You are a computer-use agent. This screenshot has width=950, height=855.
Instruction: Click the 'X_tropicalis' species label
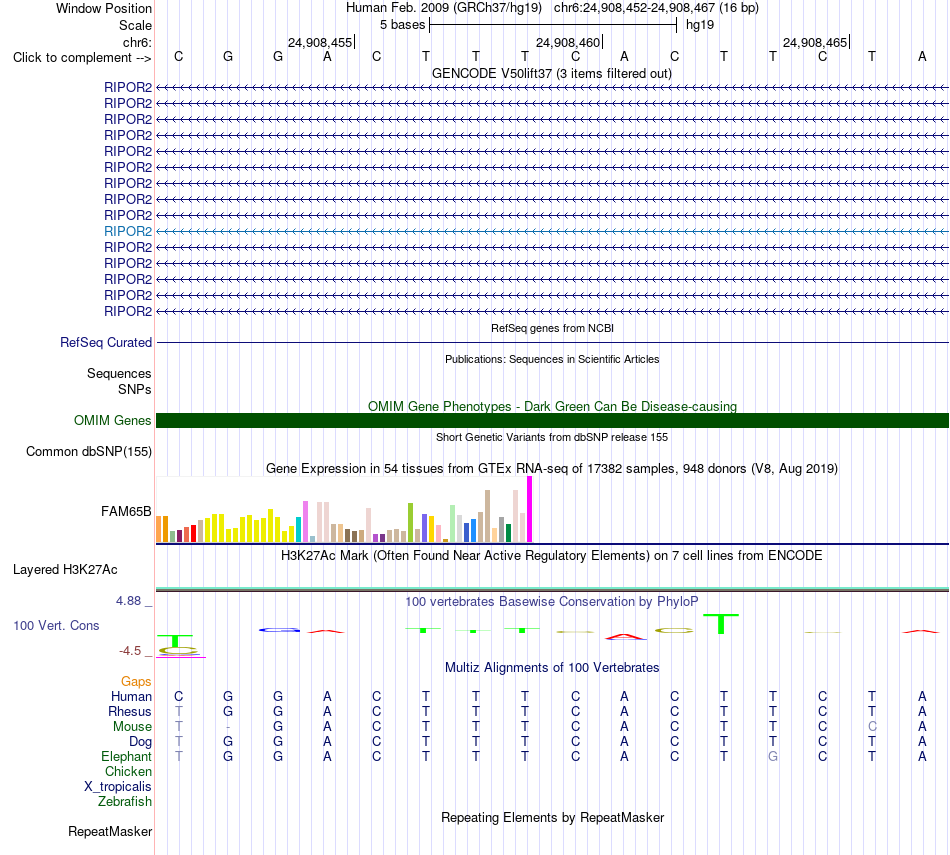[118, 787]
